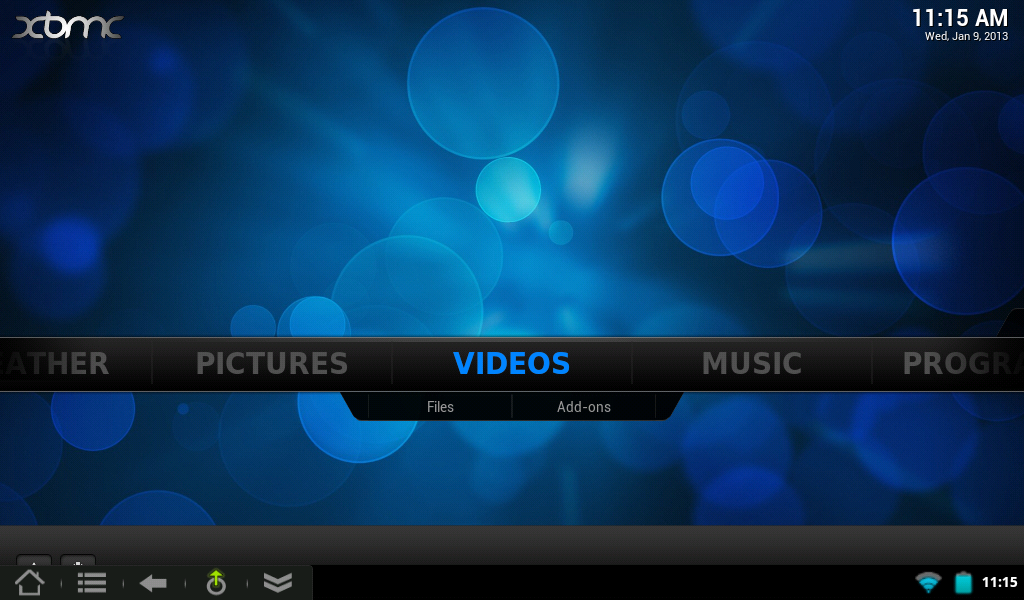Click the first partially hidden bottom button
Image resolution: width=1024 pixels, height=600 pixels.
(x=34, y=561)
